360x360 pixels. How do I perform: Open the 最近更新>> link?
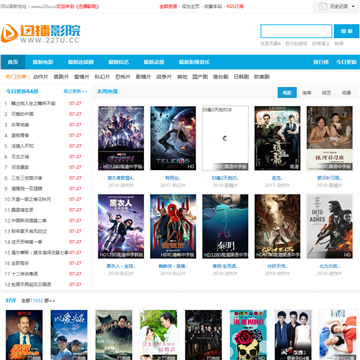click(x=76, y=91)
